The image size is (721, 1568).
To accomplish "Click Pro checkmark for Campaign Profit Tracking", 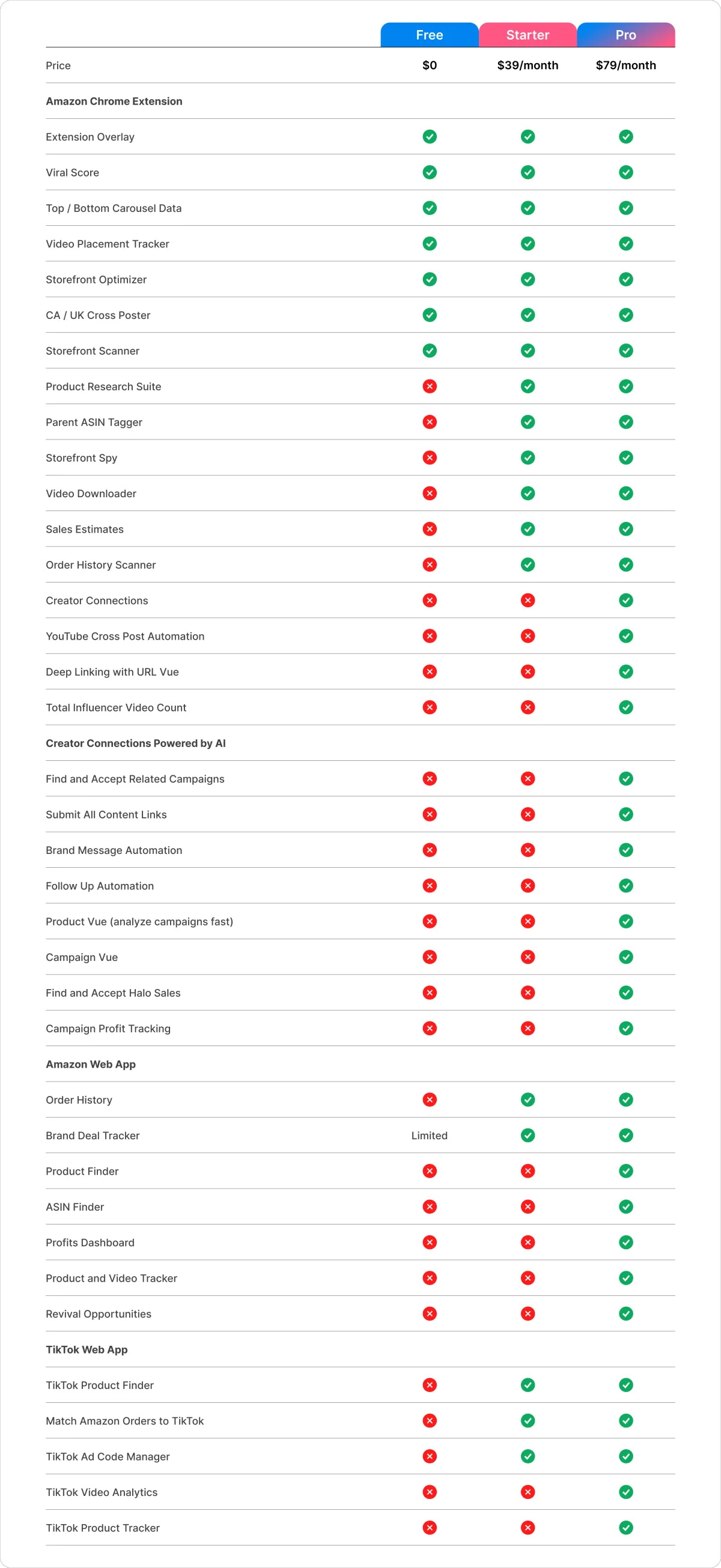I will 625,1029.
